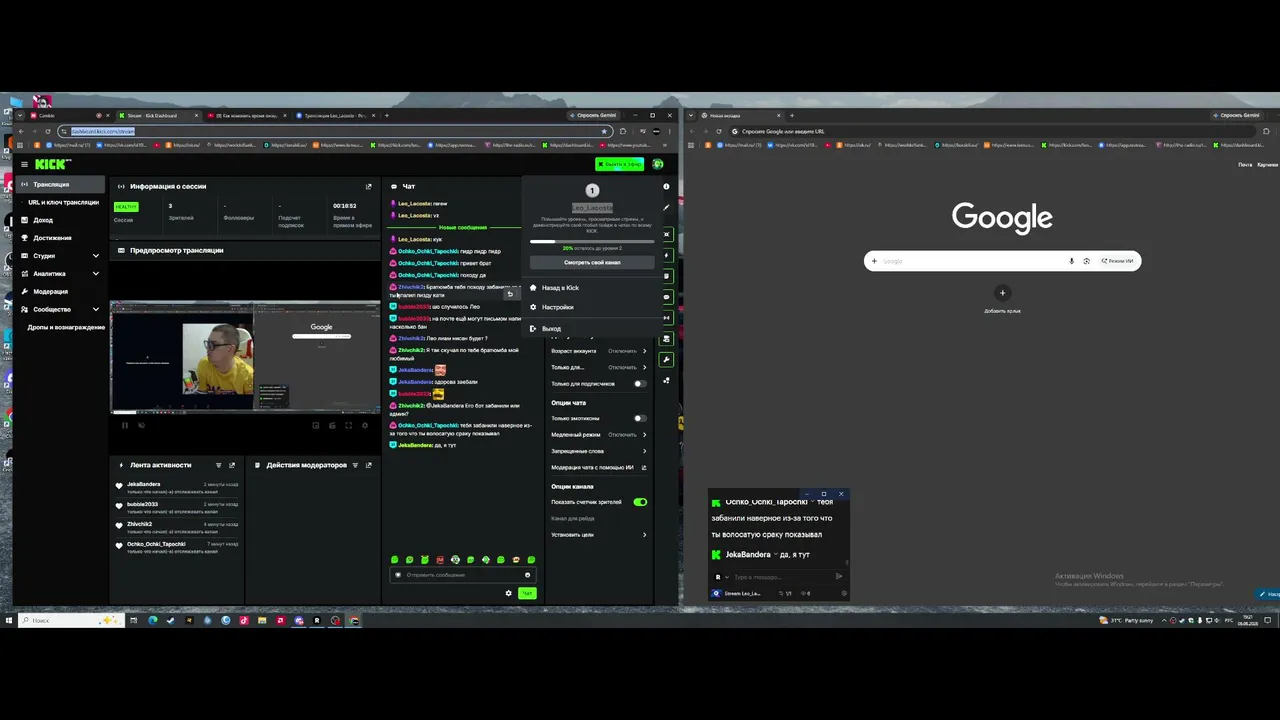
Task: Open profile avatar menu in Kick header
Action: pos(657,164)
